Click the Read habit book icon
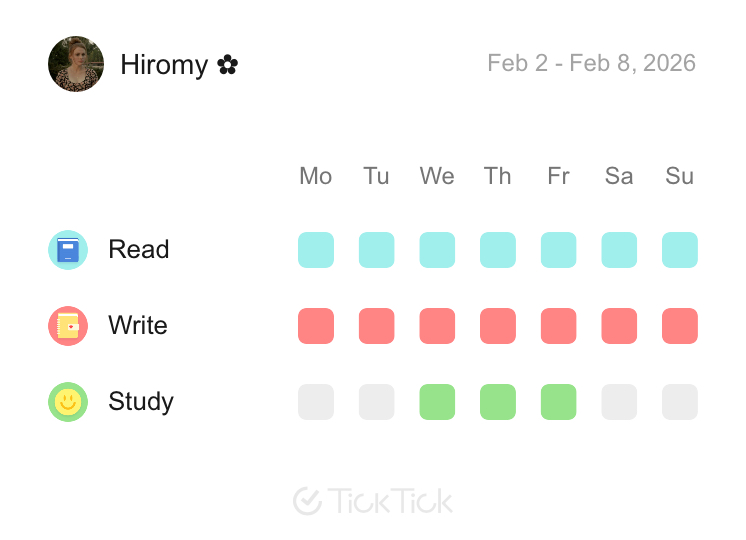 [68, 250]
